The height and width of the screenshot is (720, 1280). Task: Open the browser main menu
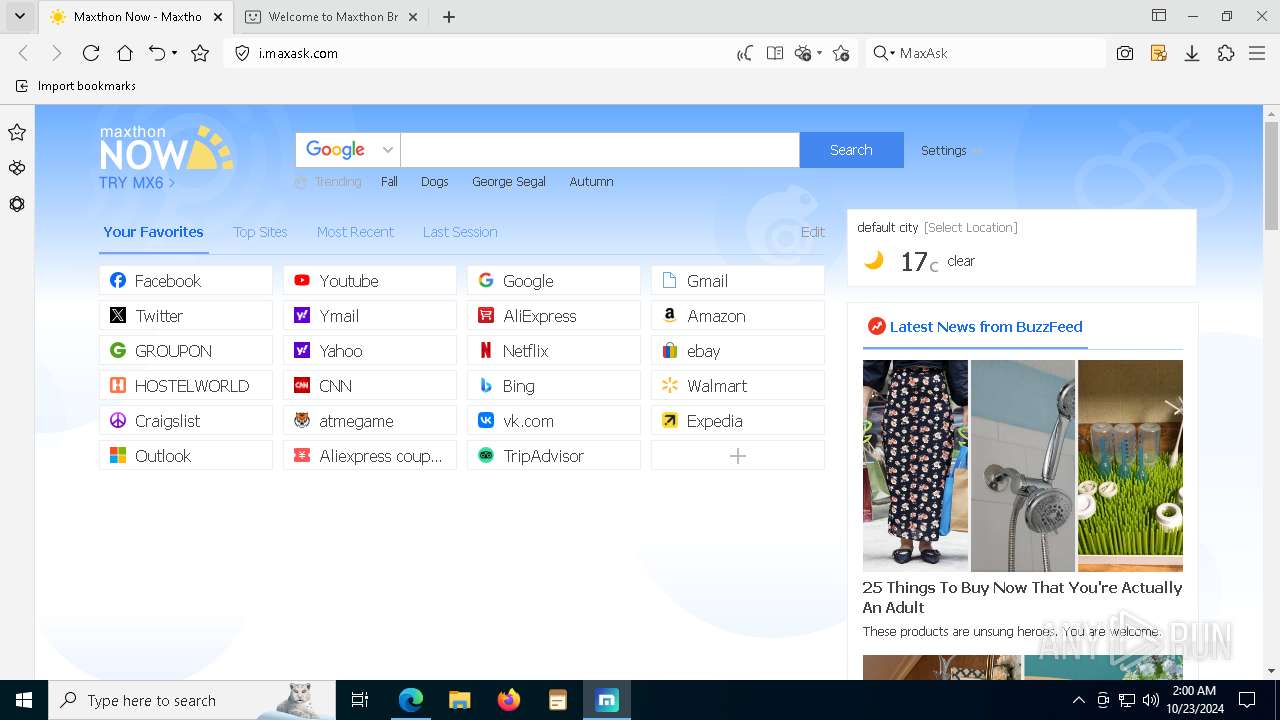(1258, 53)
